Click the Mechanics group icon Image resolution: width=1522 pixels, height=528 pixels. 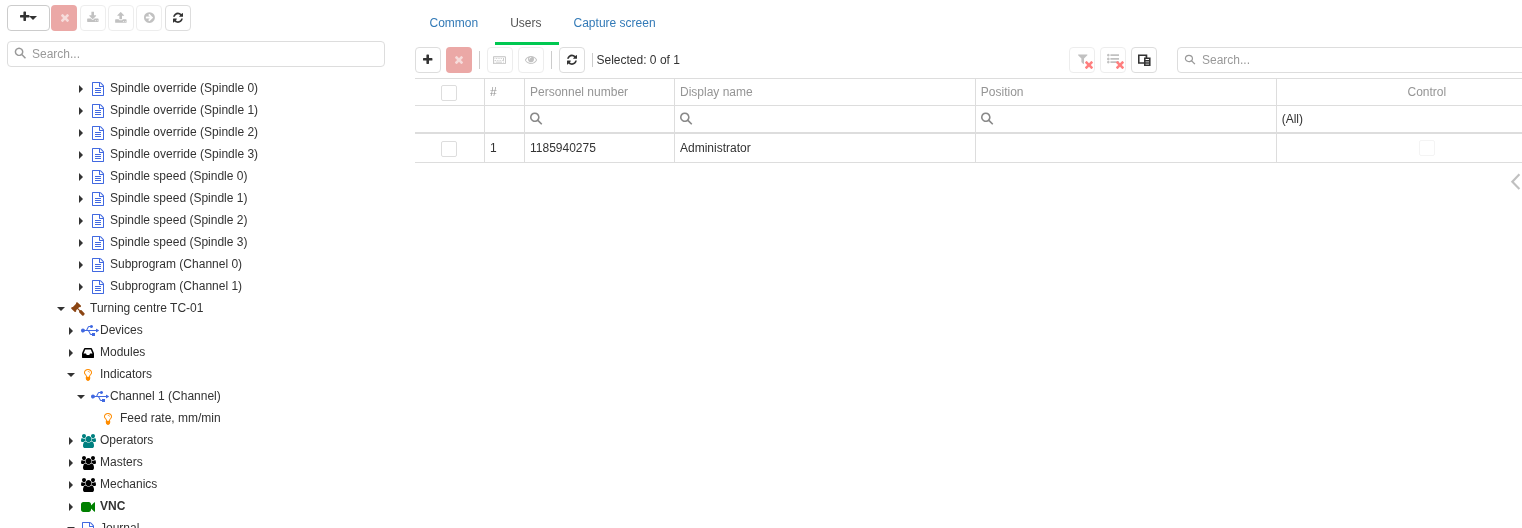(88, 485)
